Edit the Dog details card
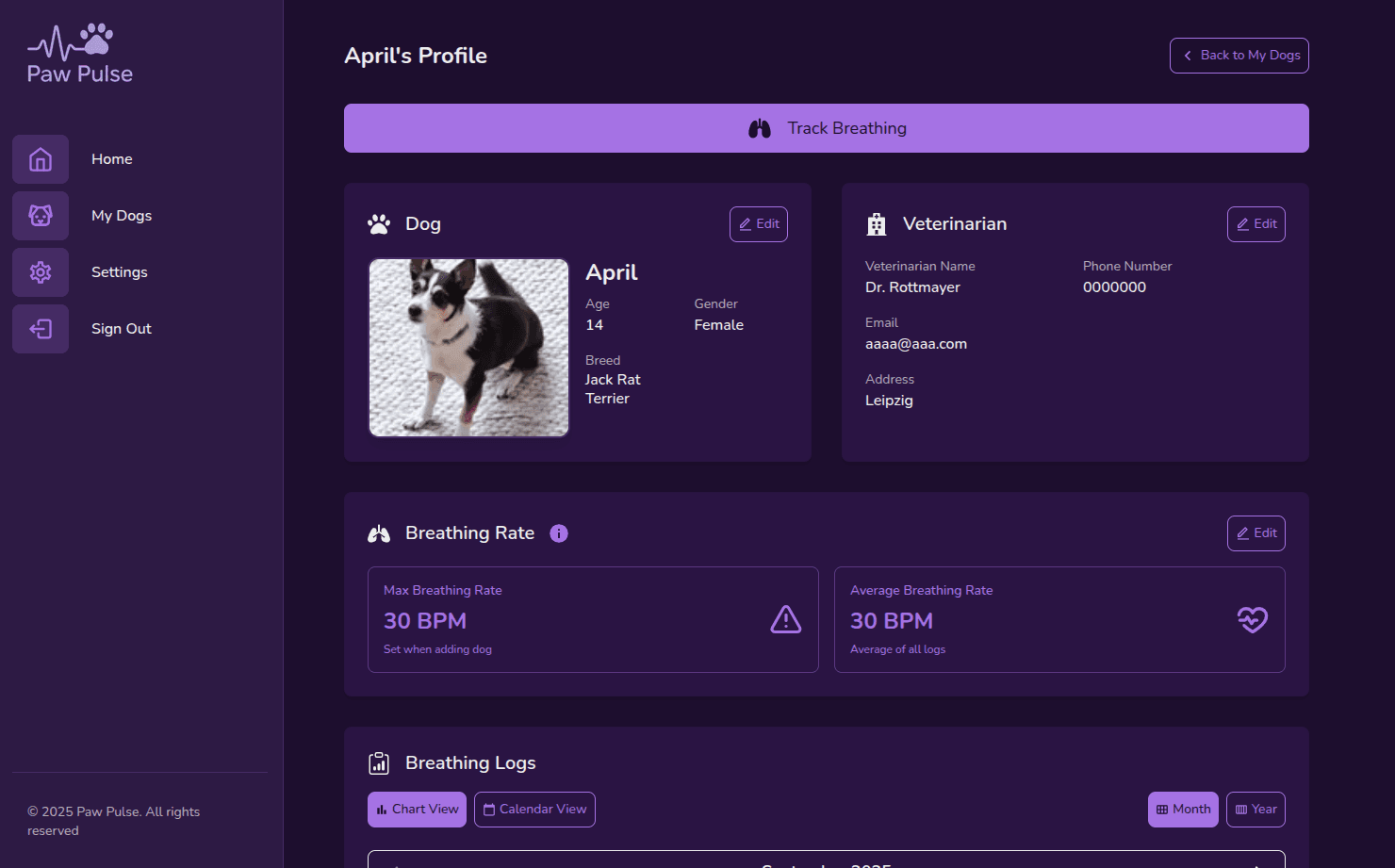 pos(759,224)
